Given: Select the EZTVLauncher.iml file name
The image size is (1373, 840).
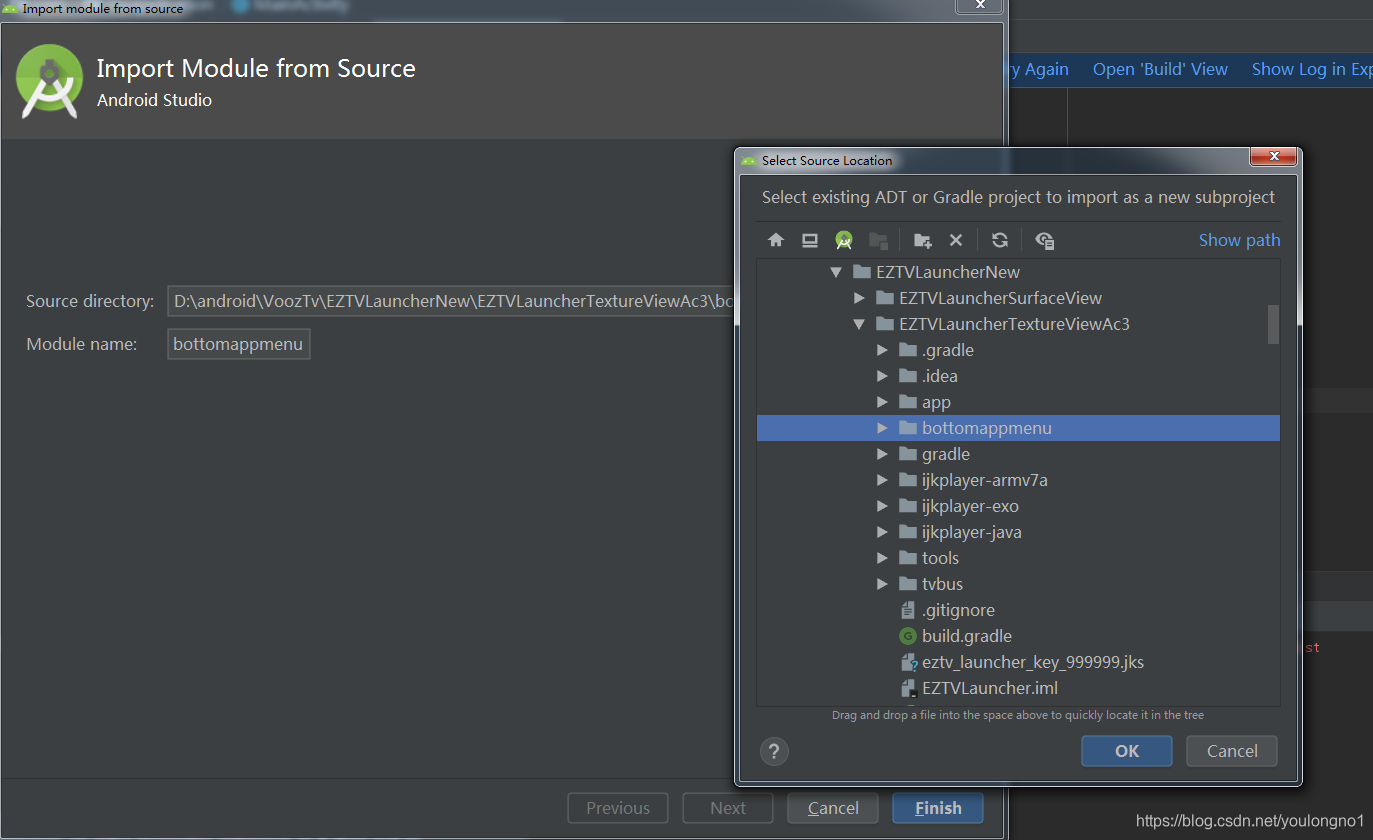Looking at the screenshot, I should coord(990,688).
